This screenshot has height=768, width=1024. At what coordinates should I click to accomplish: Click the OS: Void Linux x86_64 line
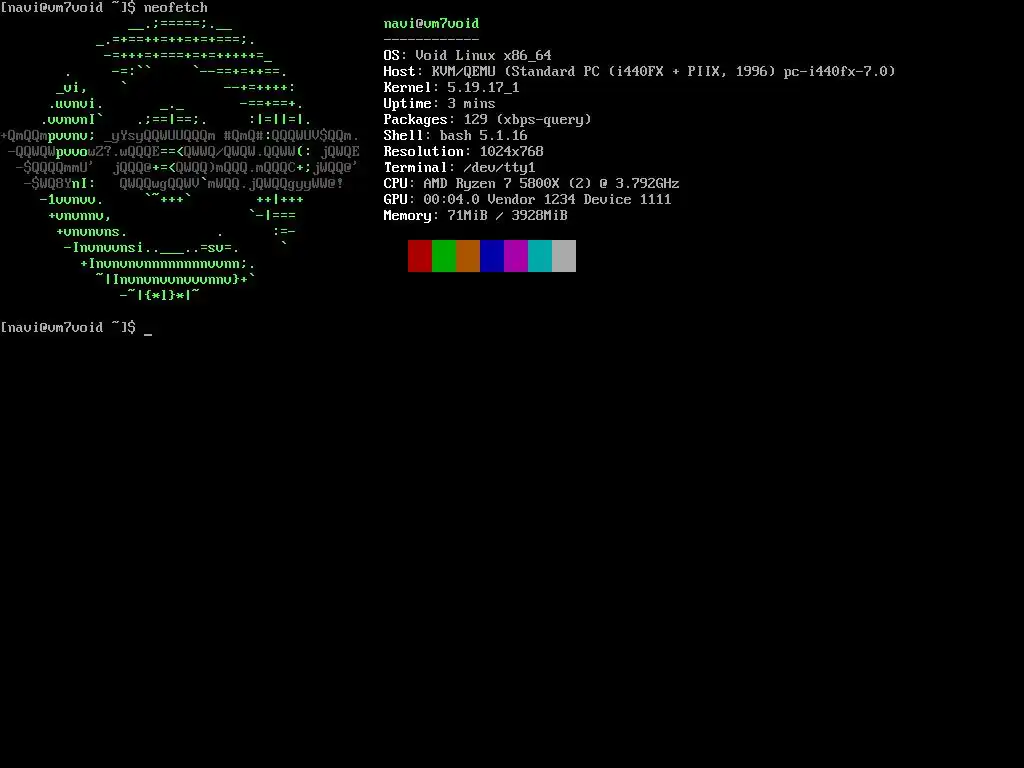coord(468,56)
